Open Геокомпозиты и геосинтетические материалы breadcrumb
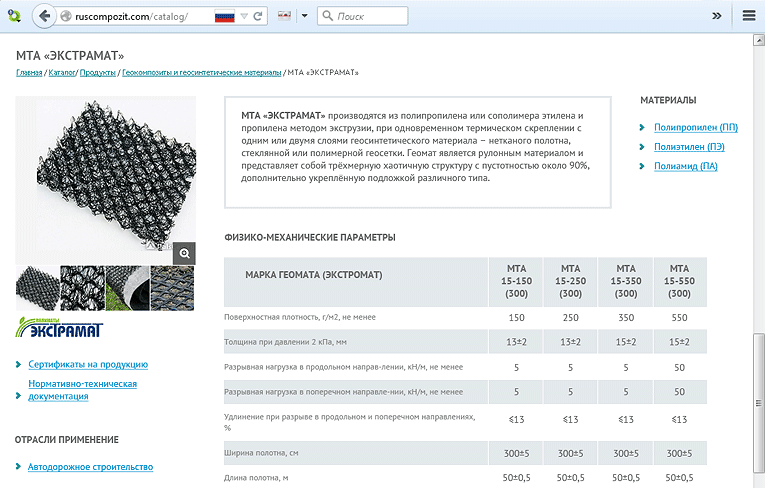The width and height of the screenshot is (765, 488). tap(201, 73)
